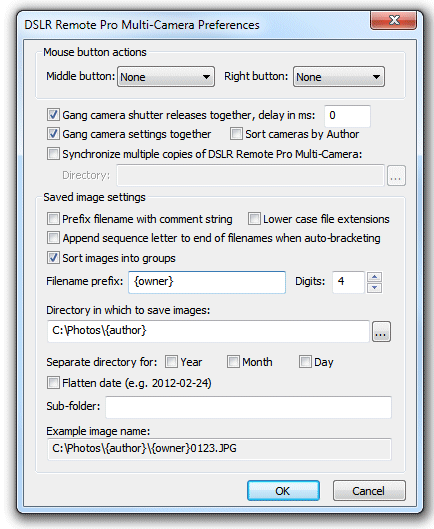Image resolution: width=434 pixels, height=529 pixels.
Task: Click the Sub-folder input field
Action: 248,407
